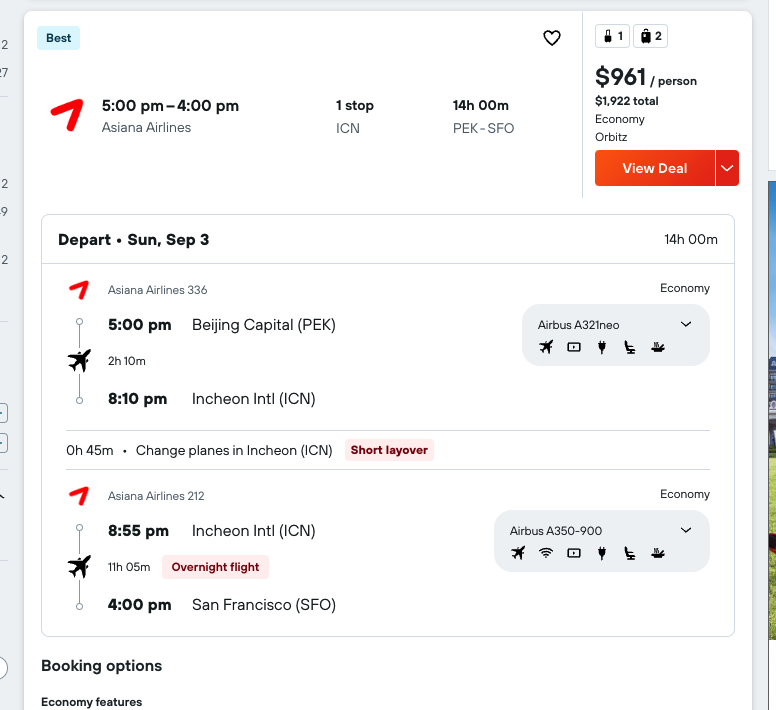Expand Airbus A350-900 amenities details

[x=685, y=530]
